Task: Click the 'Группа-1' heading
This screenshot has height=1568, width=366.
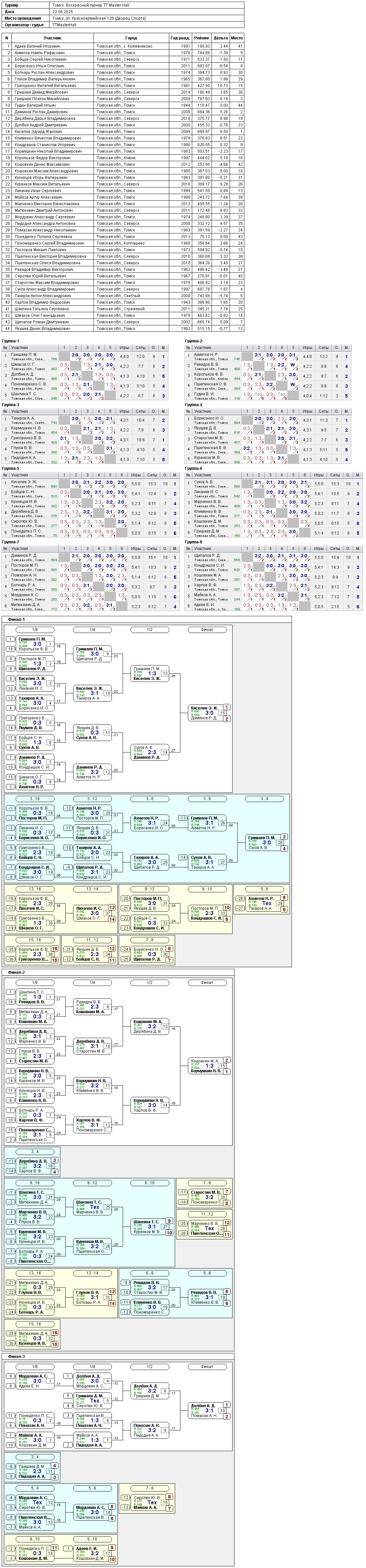Action: (10, 341)
